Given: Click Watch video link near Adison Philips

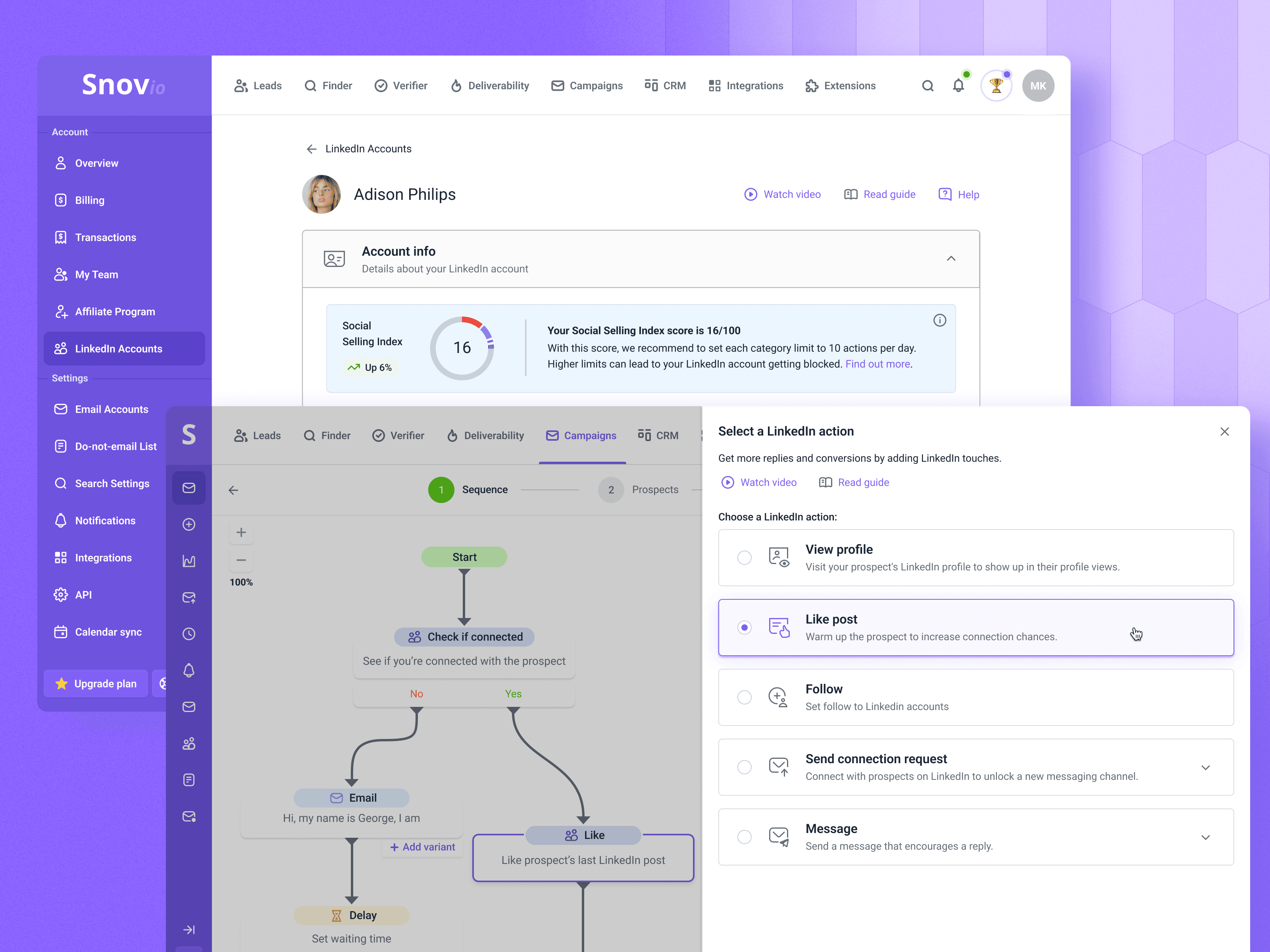Looking at the screenshot, I should [x=783, y=194].
